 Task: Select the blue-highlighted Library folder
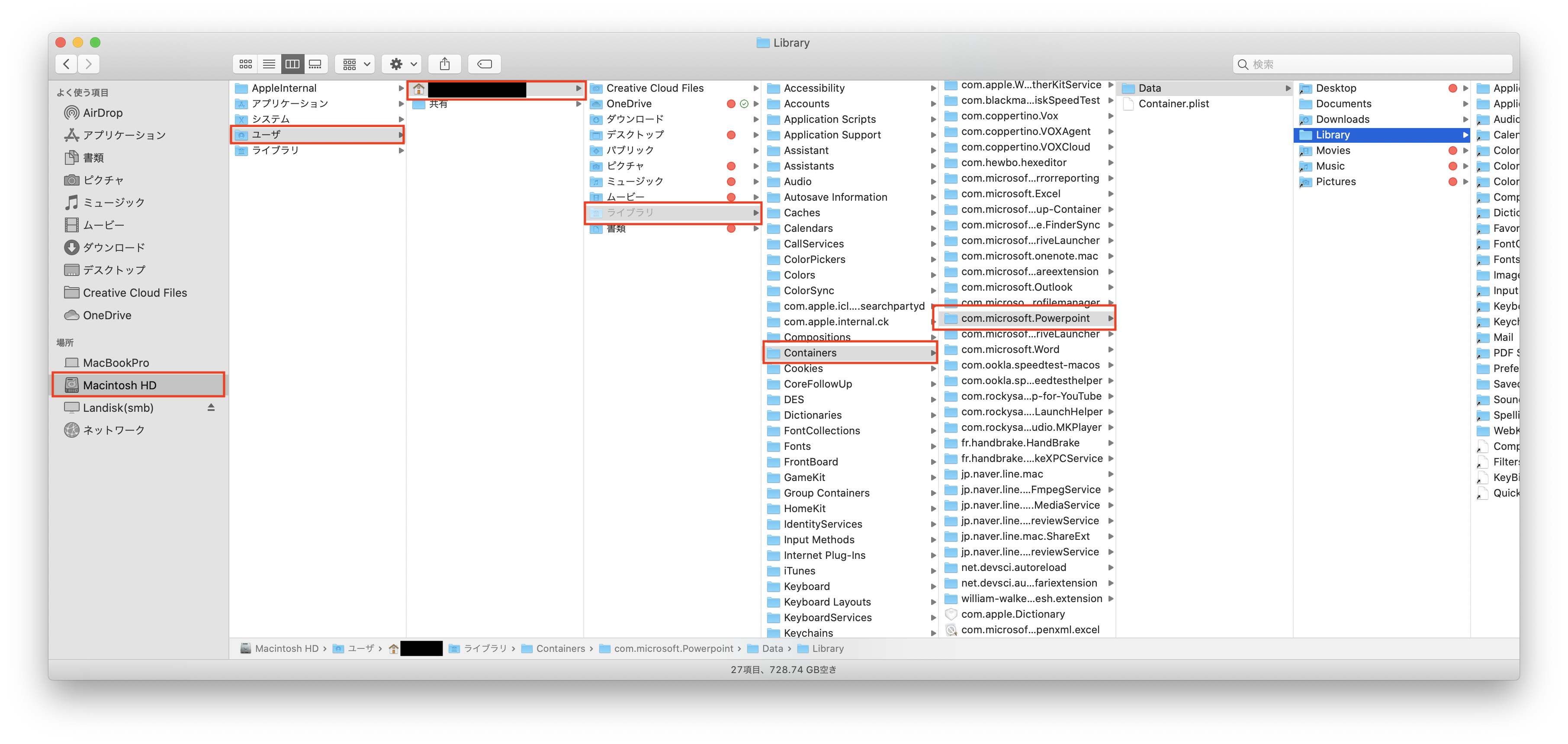coord(1333,135)
